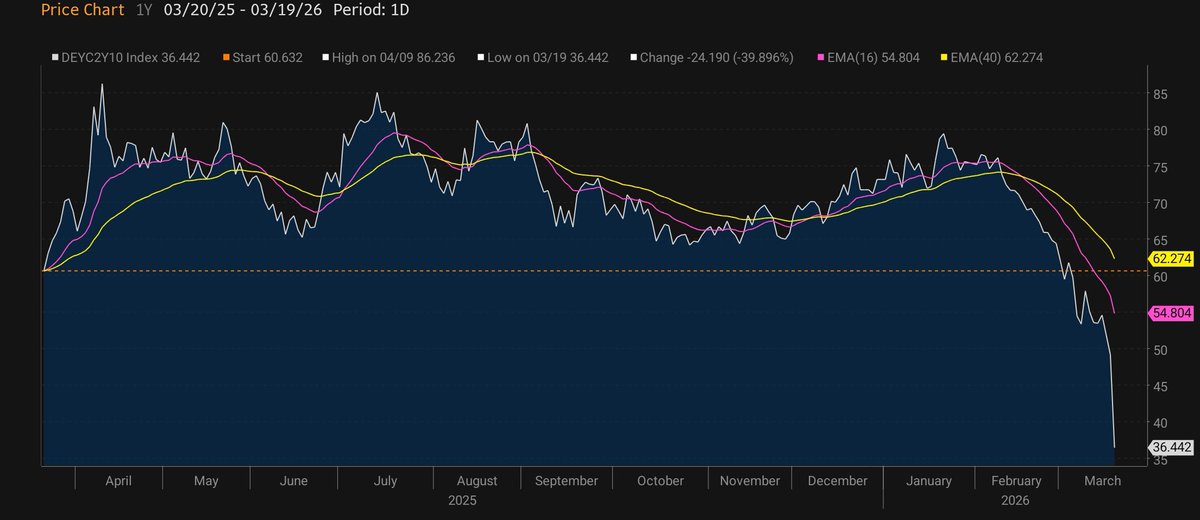Click the EMA(16) 54.804 legend entry
Image resolution: width=1200 pixels, height=520 pixels.
point(868,58)
